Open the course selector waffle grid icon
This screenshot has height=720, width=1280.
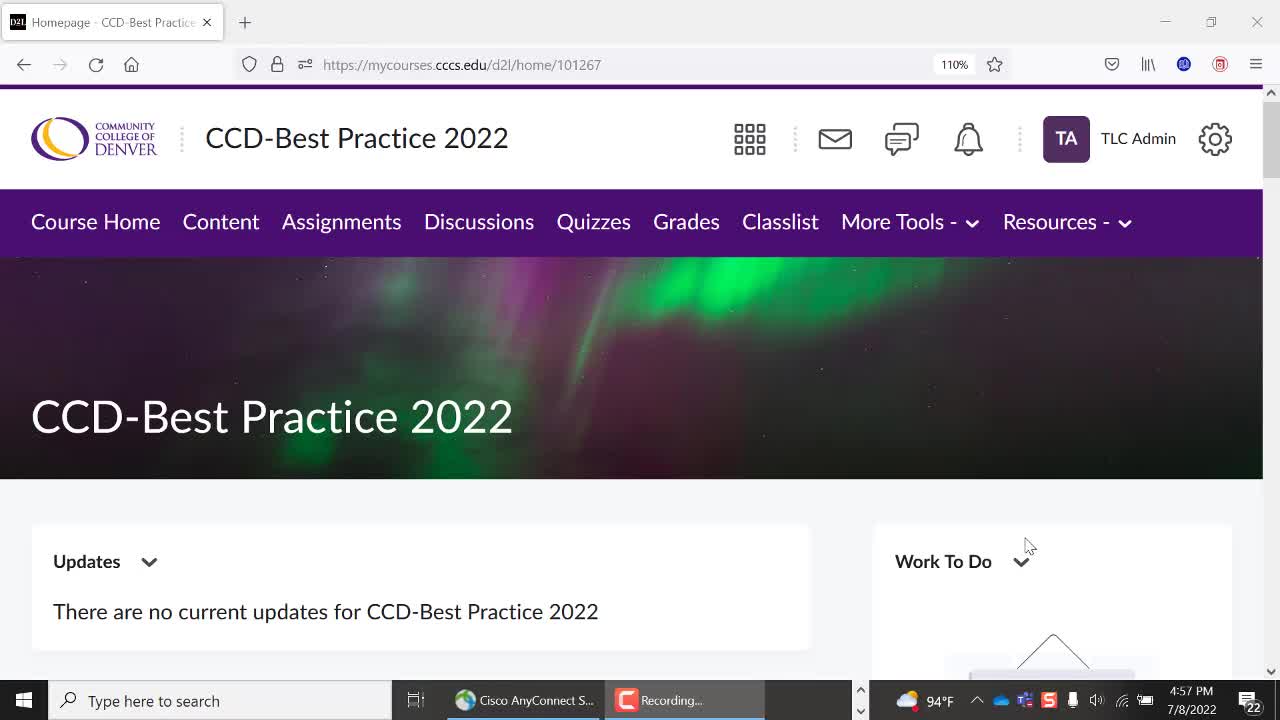(750, 139)
